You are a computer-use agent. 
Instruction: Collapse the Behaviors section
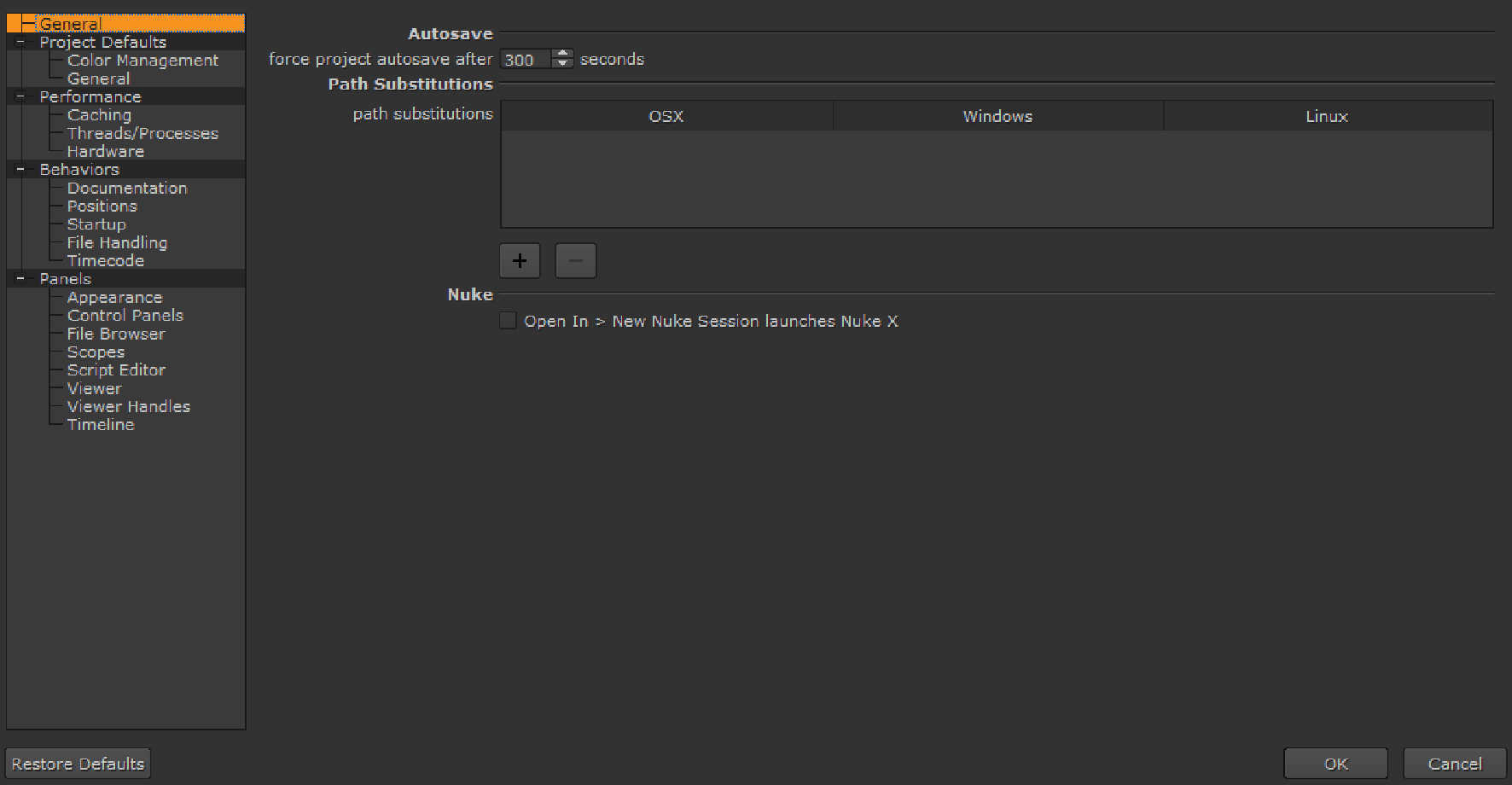[19, 169]
